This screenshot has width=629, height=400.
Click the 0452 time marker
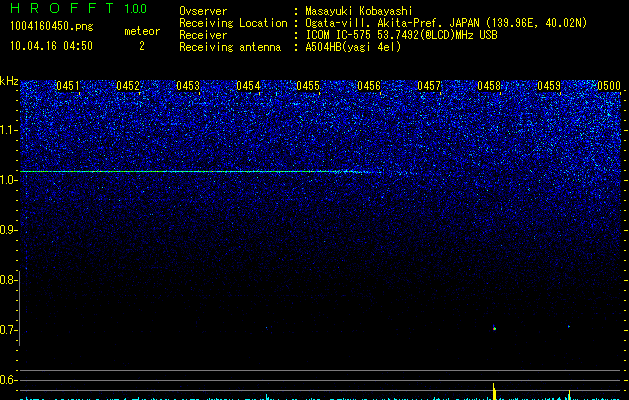[x=128, y=86]
